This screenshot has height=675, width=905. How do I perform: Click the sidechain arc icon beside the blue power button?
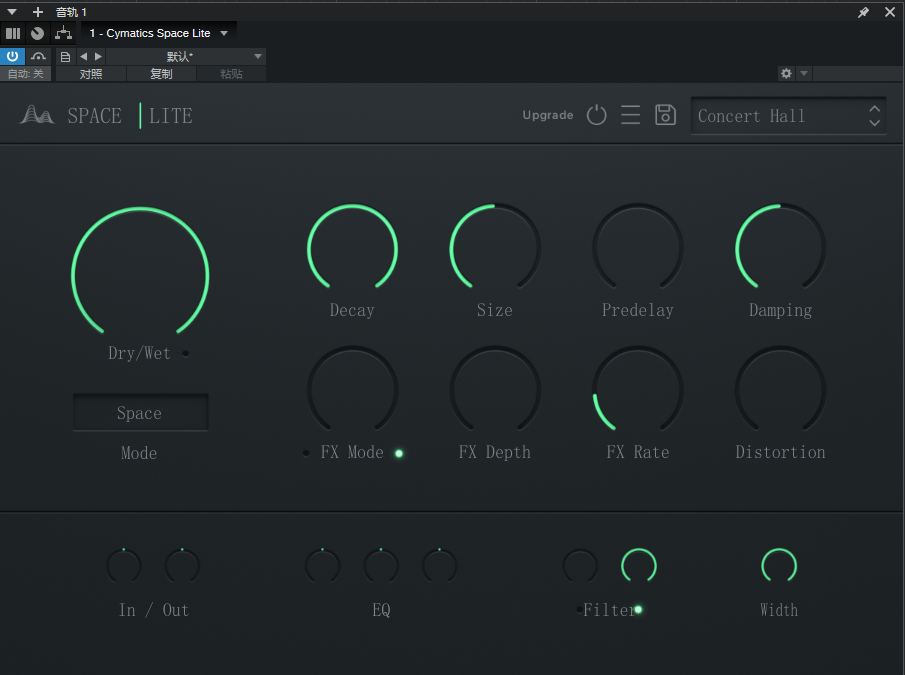pos(39,57)
